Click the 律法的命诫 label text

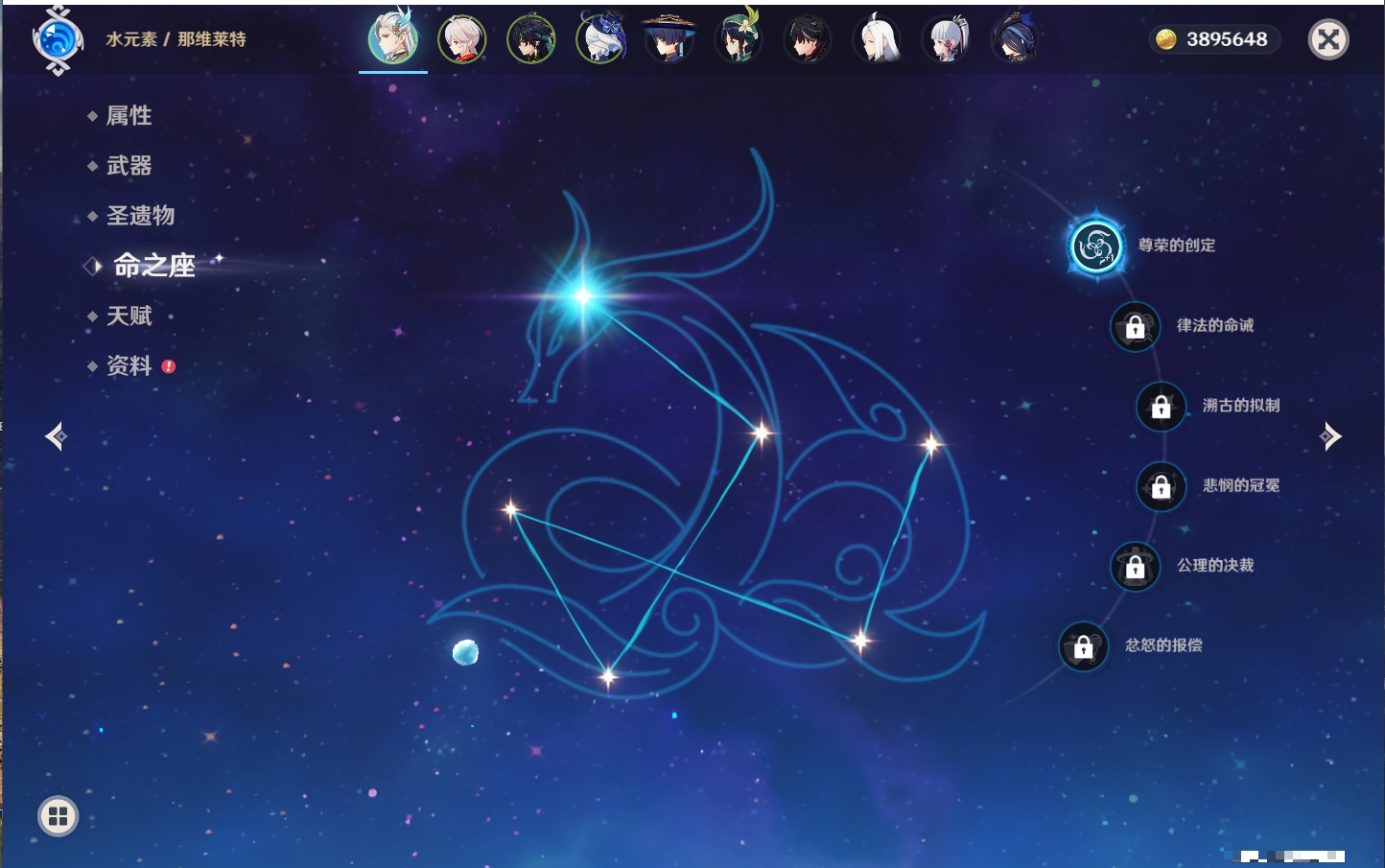[1215, 325]
